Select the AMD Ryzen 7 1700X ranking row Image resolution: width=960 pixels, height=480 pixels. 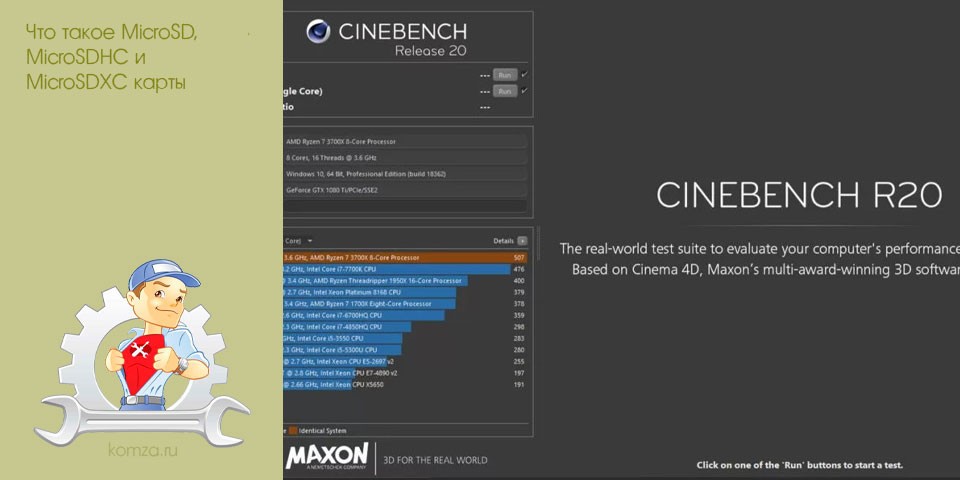coord(404,304)
